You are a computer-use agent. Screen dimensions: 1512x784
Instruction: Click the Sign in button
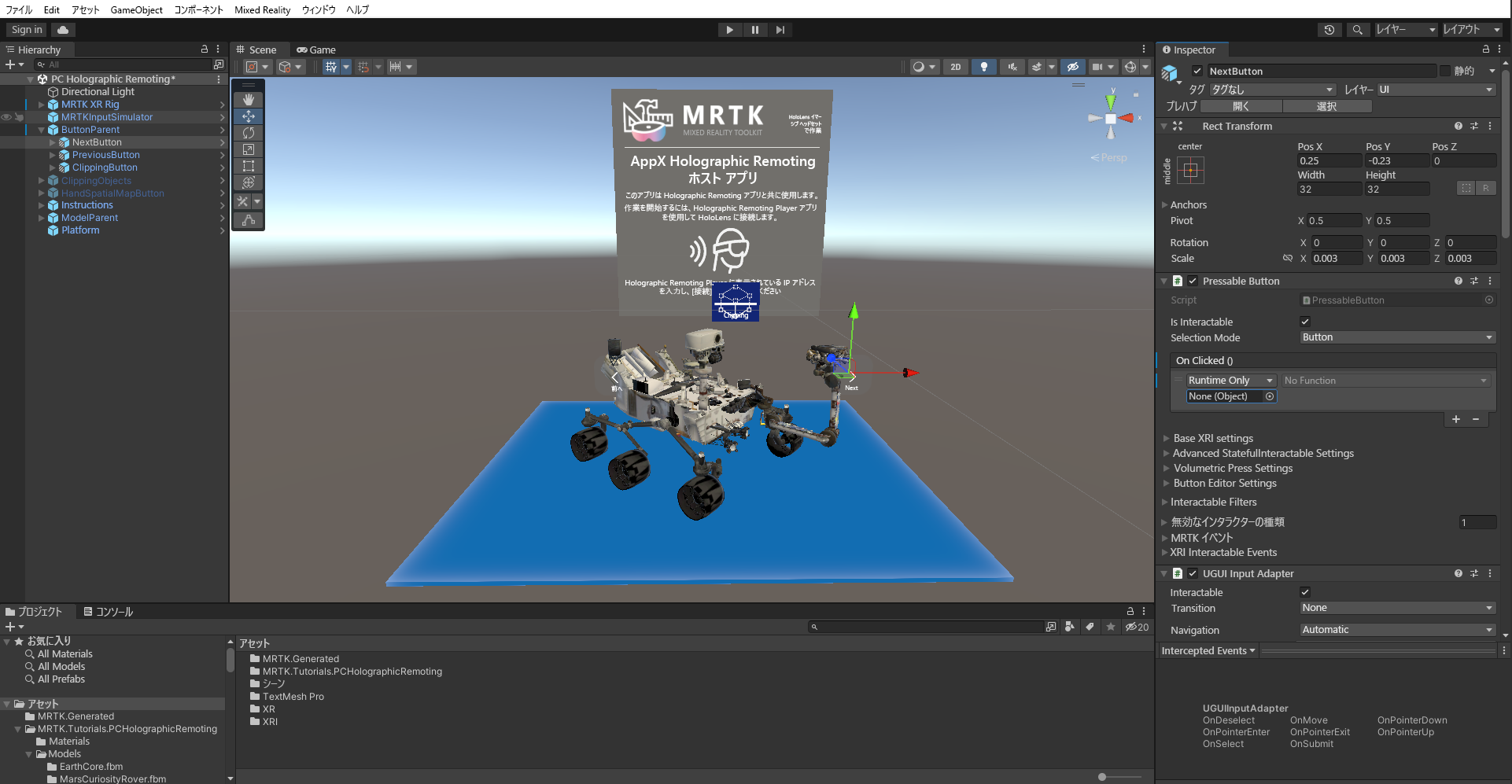tap(25, 29)
